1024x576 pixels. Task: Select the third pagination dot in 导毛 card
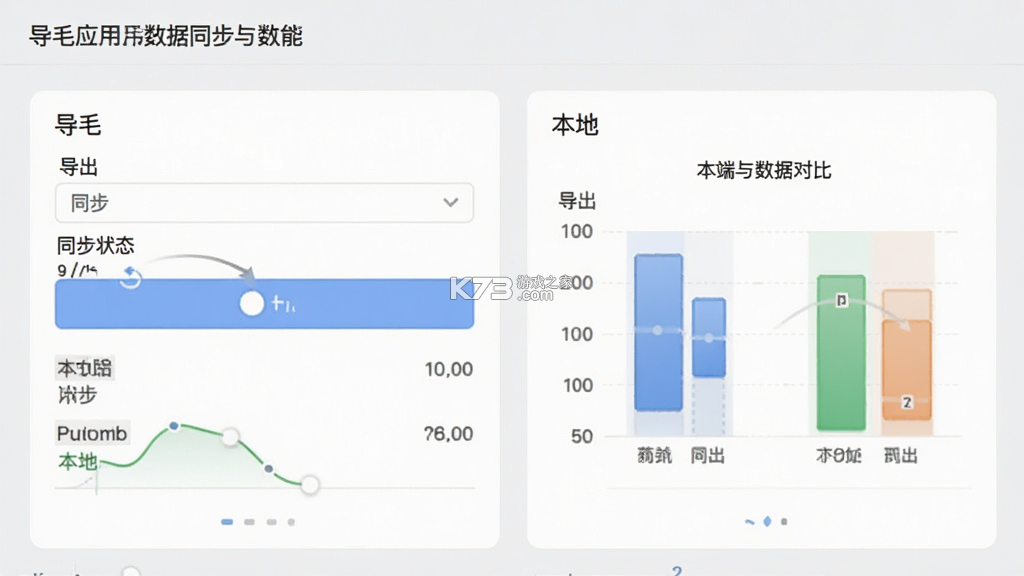pos(272,522)
